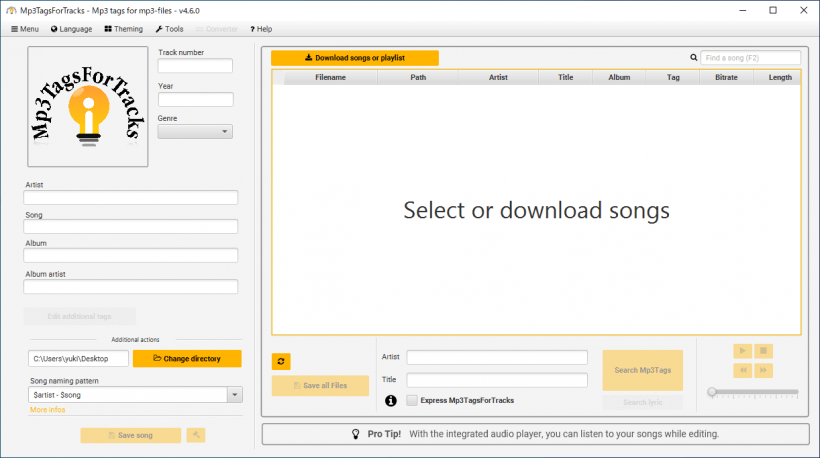Click the refresh icon button
820x458 pixels.
pyautogui.click(x=281, y=361)
